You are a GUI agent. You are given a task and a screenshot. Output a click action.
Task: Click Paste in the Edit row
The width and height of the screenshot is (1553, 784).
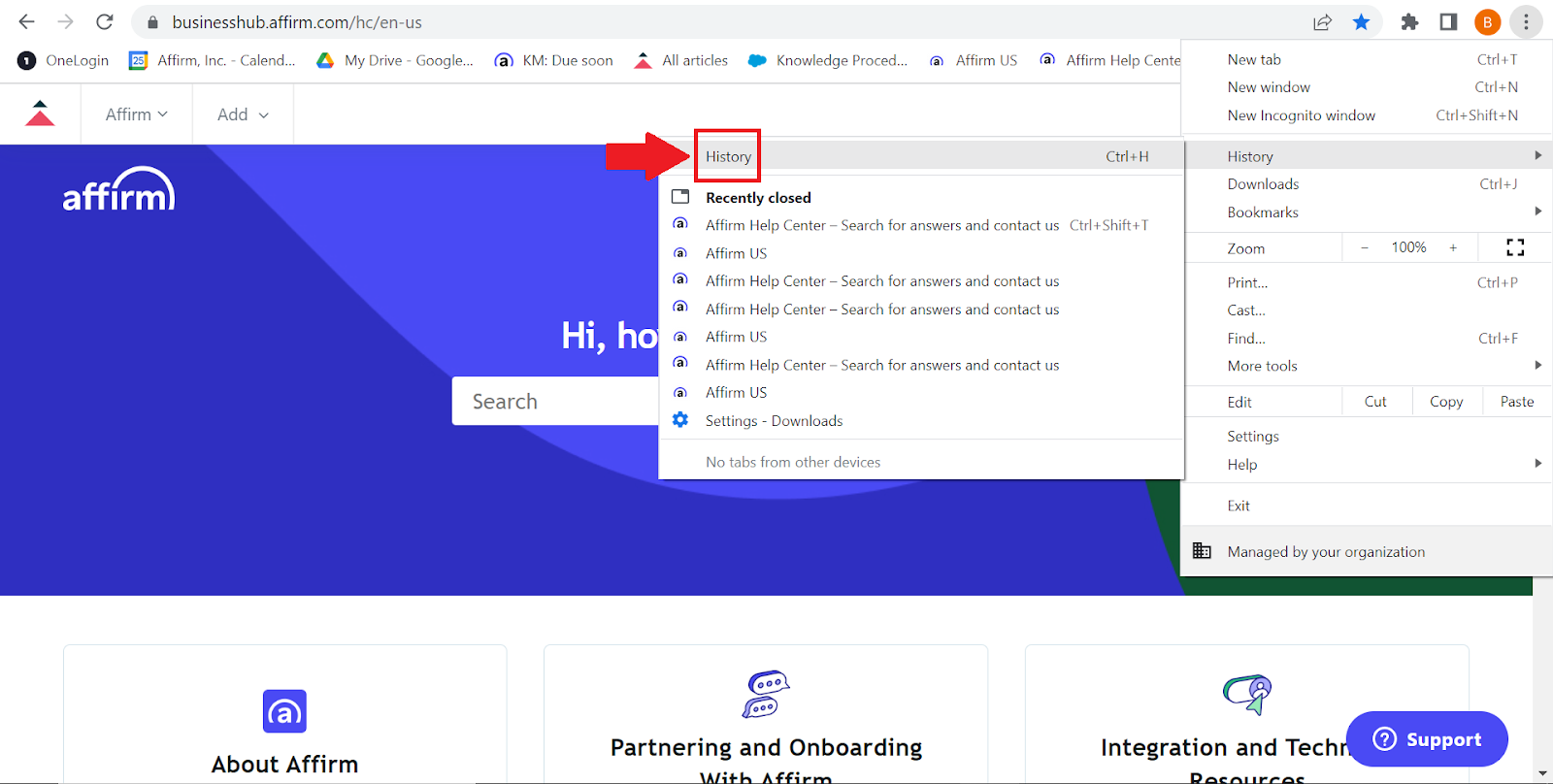coord(1517,402)
